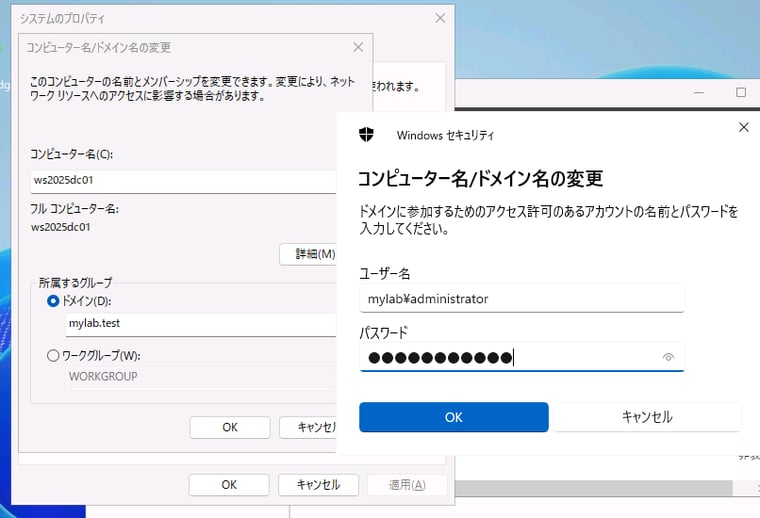This screenshot has height=518, width=760.
Task: Click the blue OK button in security dialog
Action: pos(454,417)
